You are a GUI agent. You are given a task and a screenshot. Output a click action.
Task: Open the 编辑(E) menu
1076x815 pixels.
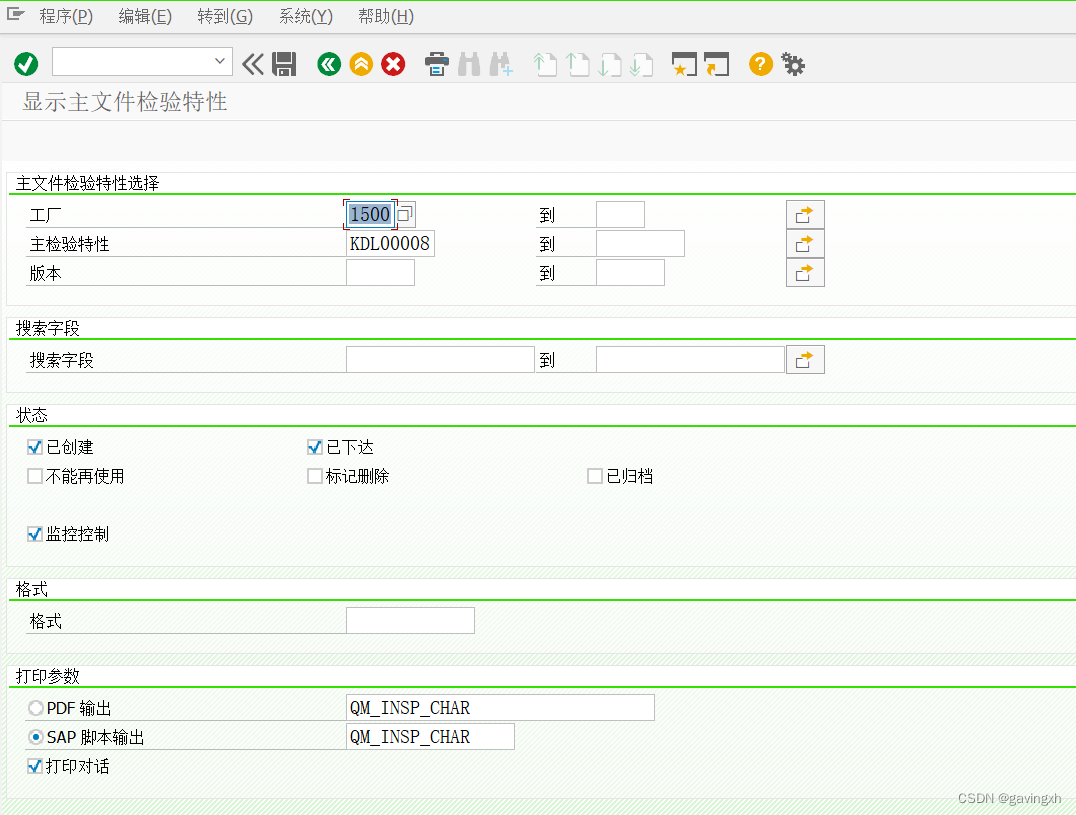tap(145, 16)
